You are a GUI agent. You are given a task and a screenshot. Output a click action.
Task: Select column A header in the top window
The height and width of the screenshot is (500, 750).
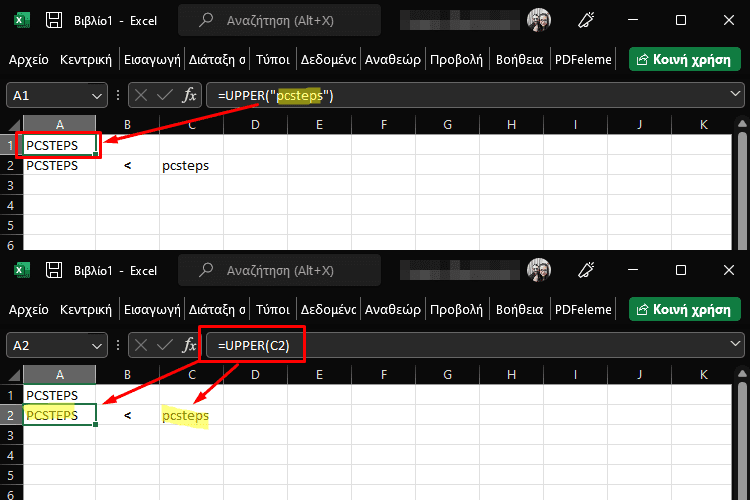pos(59,125)
